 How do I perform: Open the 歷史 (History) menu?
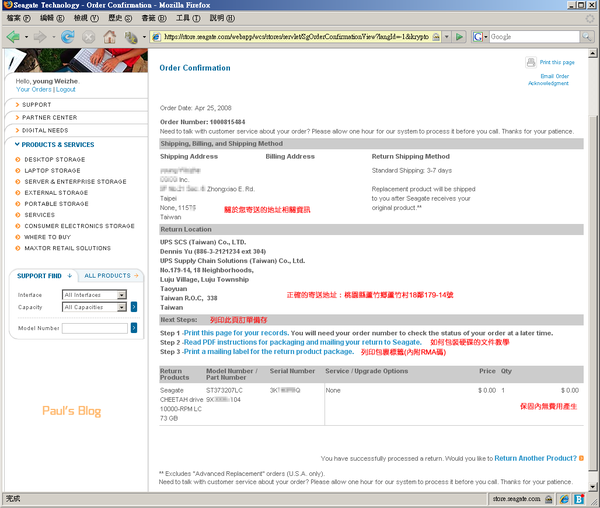120,18
